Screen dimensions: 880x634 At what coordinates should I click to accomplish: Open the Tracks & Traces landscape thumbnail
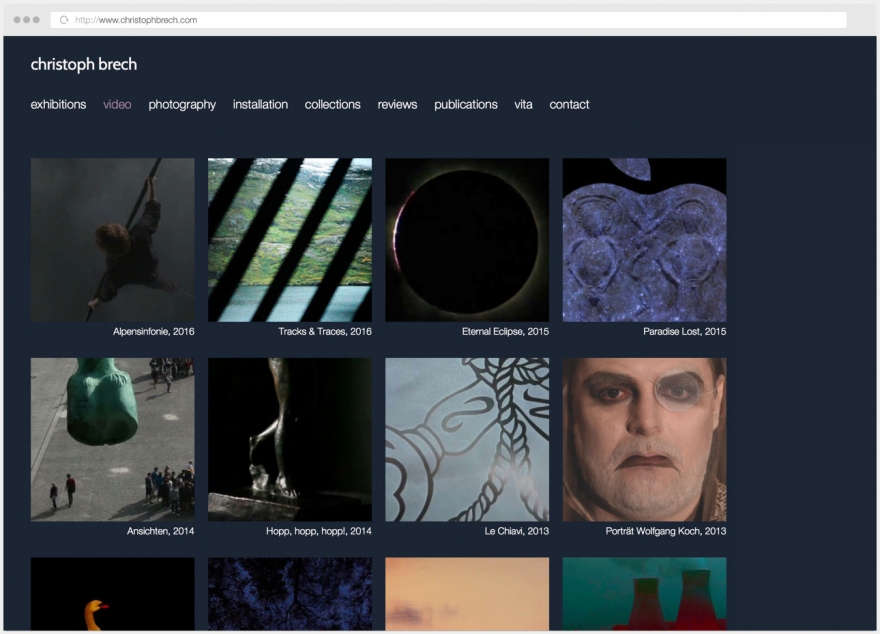[290, 240]
